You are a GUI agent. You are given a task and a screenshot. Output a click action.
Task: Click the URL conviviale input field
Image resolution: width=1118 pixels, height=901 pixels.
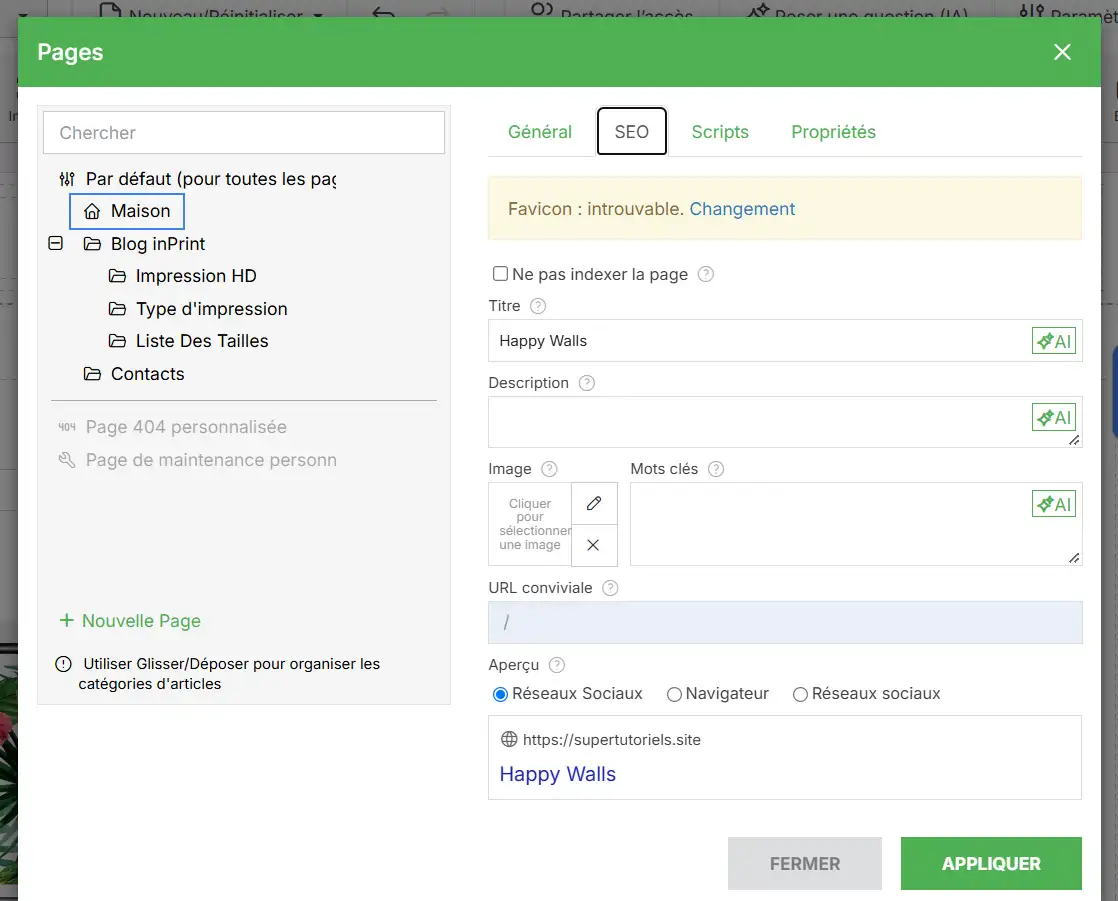pos(785,622)
